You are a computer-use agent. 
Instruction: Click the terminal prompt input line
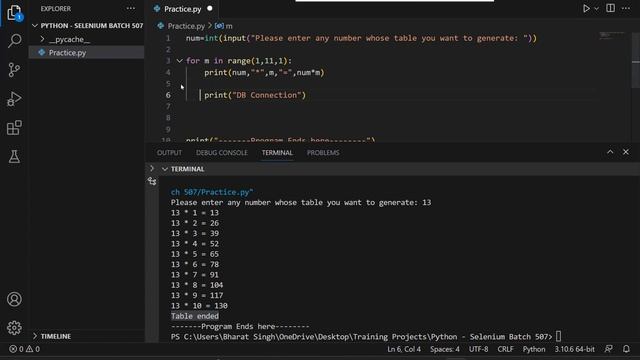[x=366, y=337]
